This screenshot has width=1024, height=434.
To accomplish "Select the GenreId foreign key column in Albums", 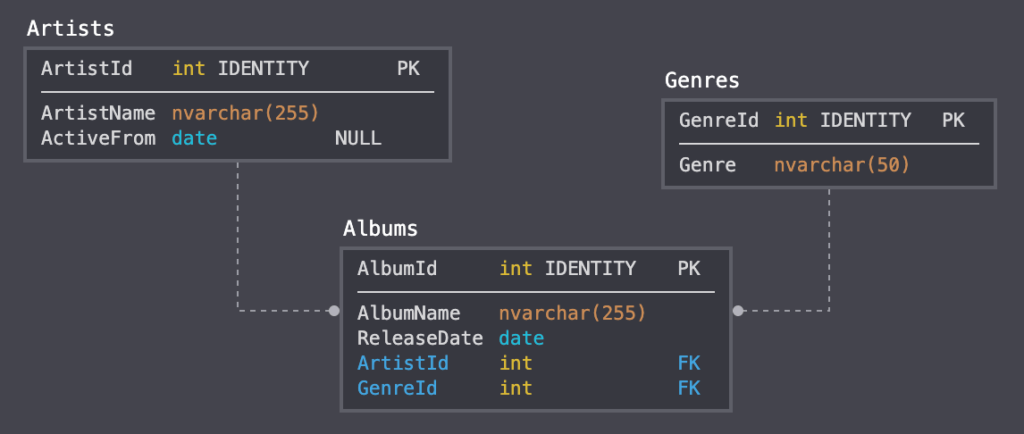I will (397, 388).
